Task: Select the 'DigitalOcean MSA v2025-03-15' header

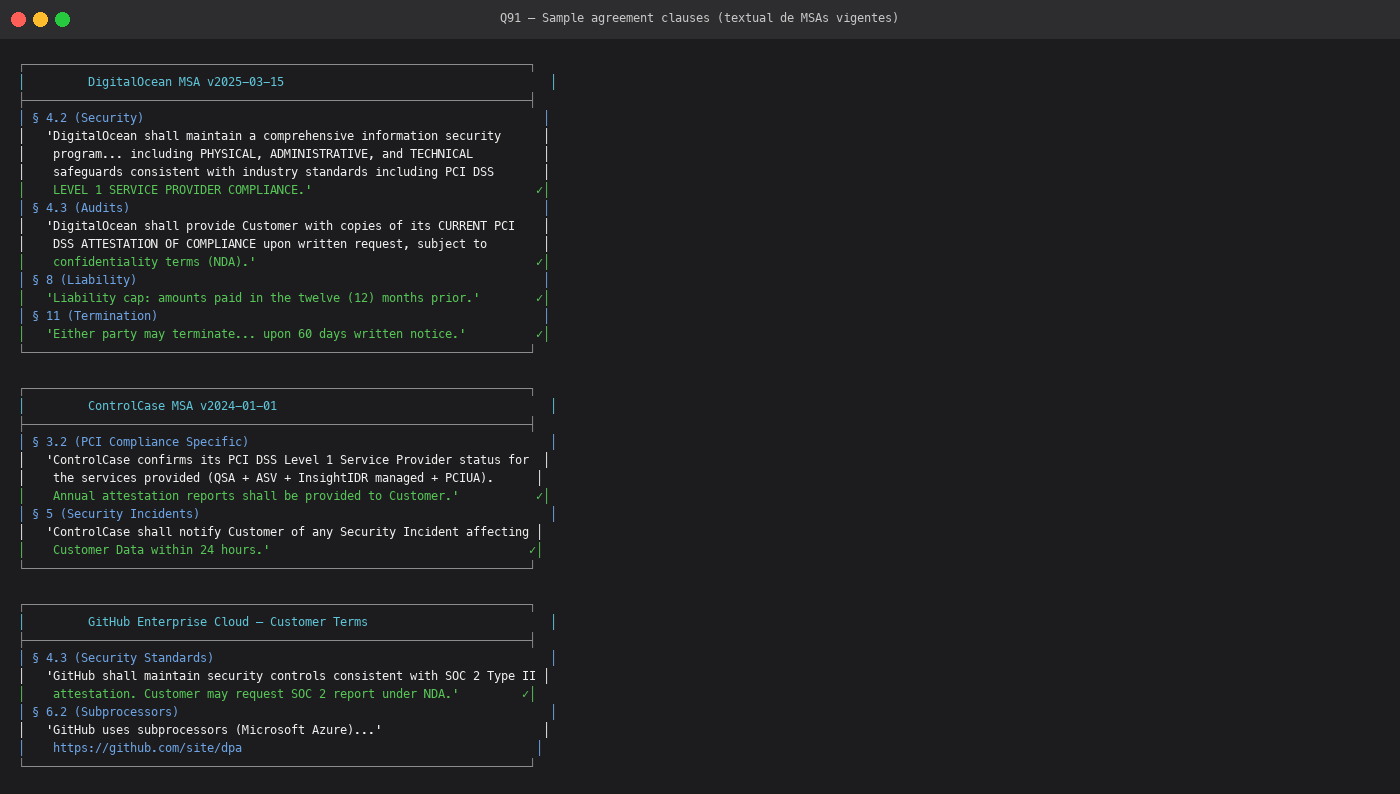Action: coord(186,82)
